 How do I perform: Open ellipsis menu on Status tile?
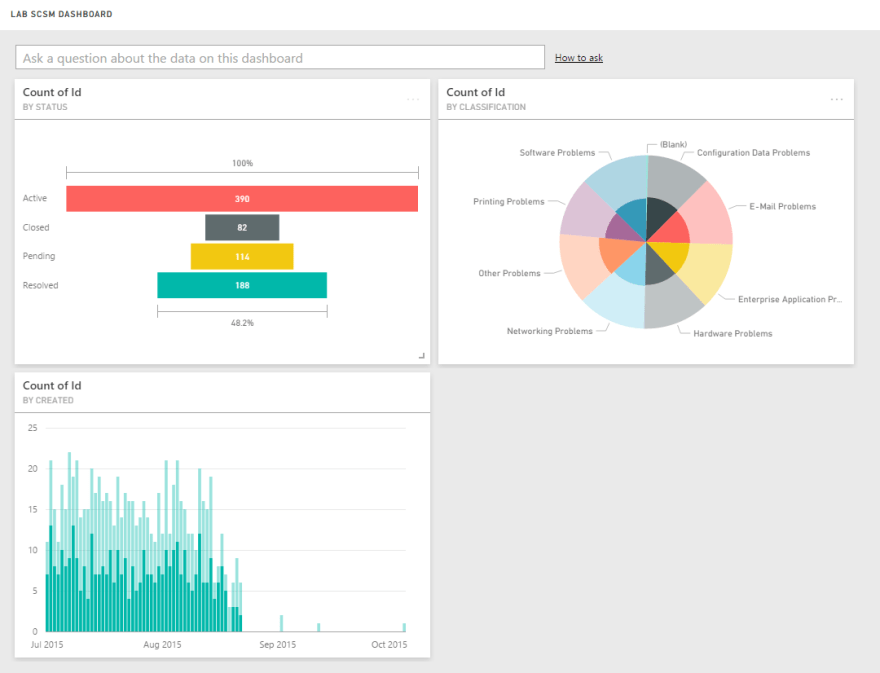pos(413,99)
